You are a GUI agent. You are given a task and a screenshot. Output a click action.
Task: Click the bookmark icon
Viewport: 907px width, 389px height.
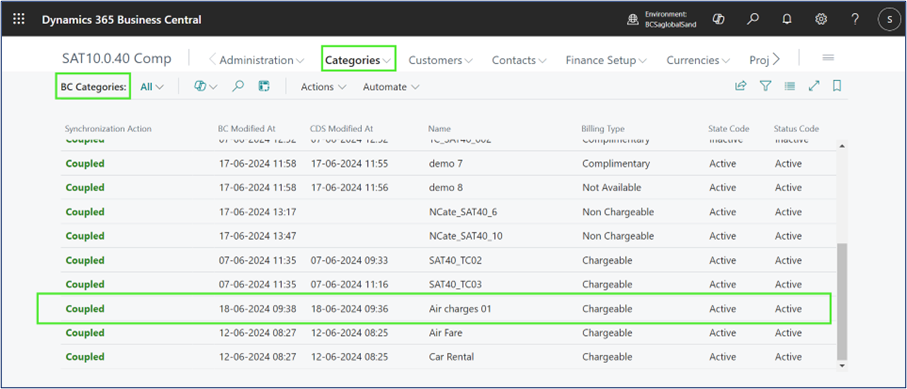tap(836, 86)
